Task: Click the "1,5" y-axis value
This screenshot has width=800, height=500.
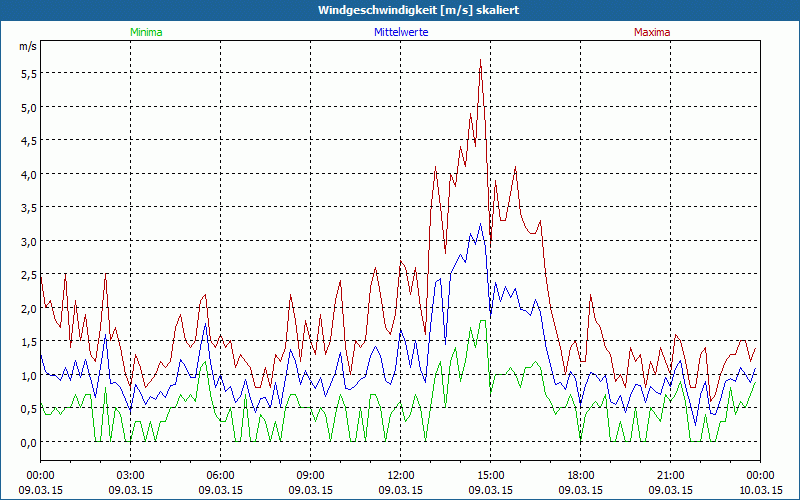Action: 29,342
